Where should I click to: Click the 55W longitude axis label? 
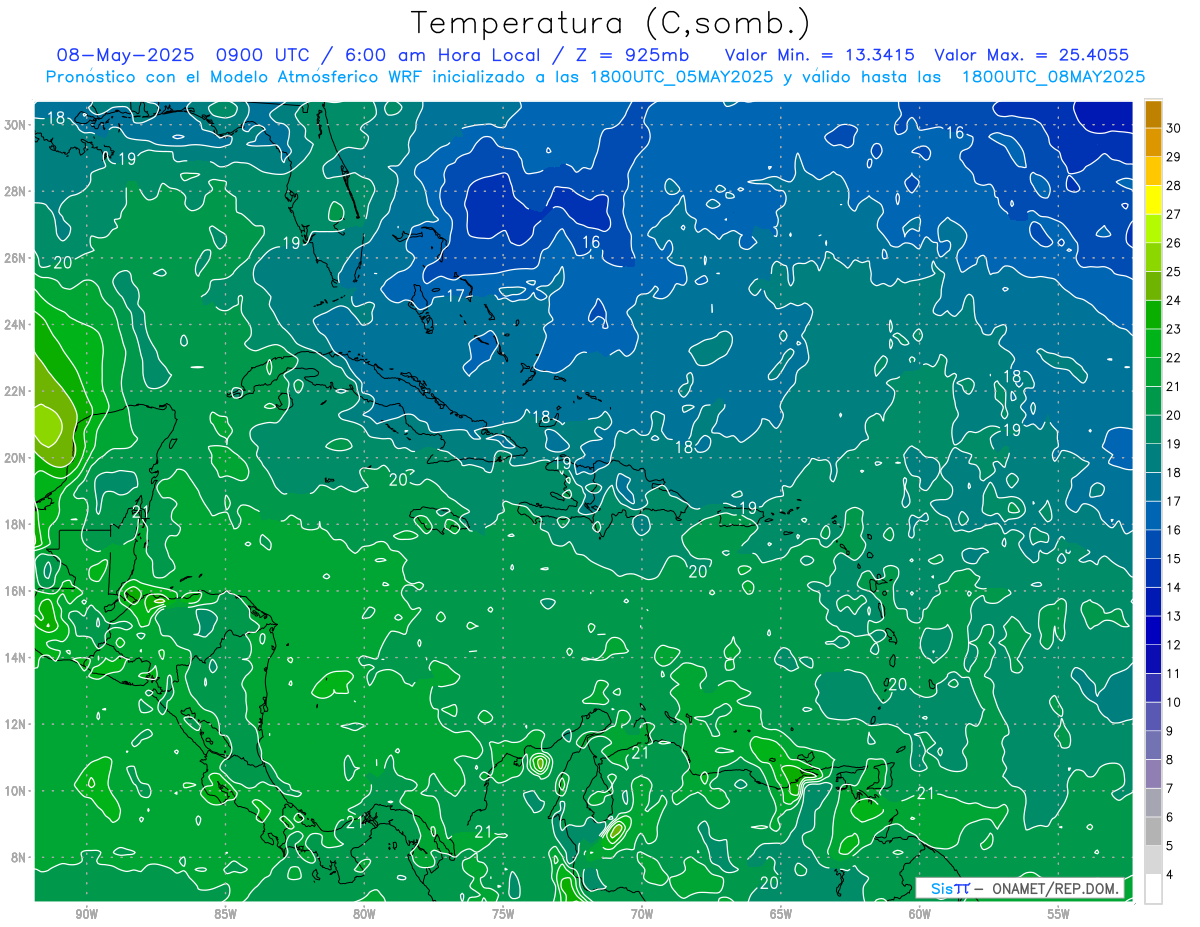point(1058,914)
